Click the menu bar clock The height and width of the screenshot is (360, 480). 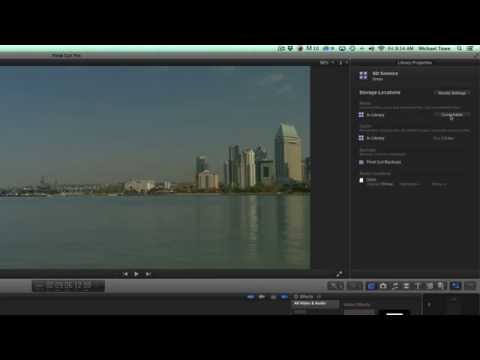pos(400,49)
